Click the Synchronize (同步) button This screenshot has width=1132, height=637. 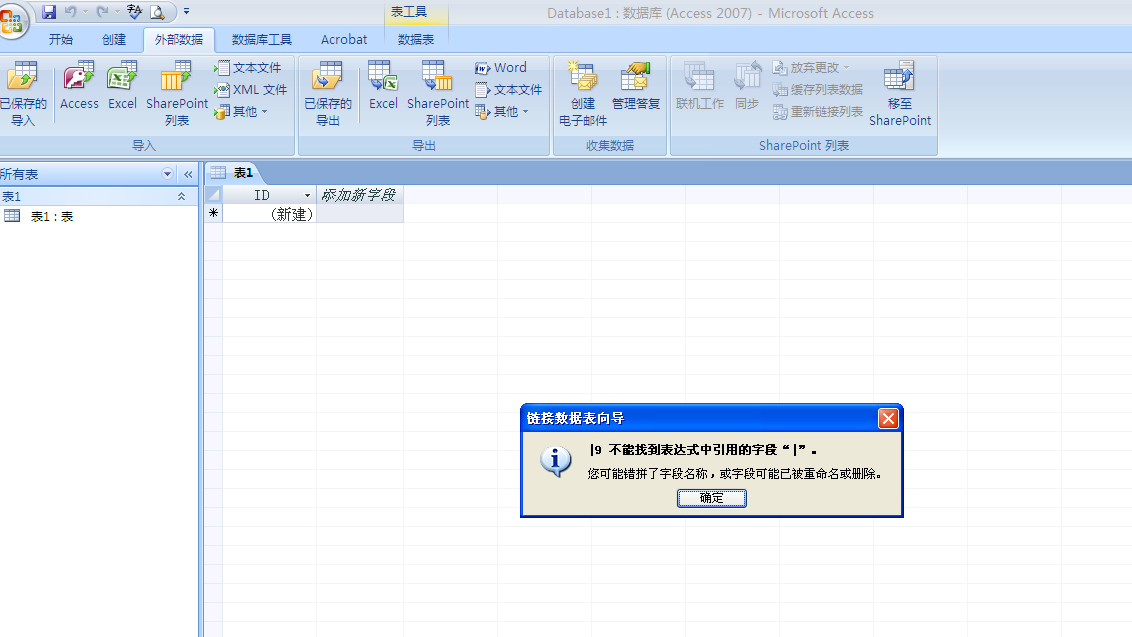[x=746, y=86]
